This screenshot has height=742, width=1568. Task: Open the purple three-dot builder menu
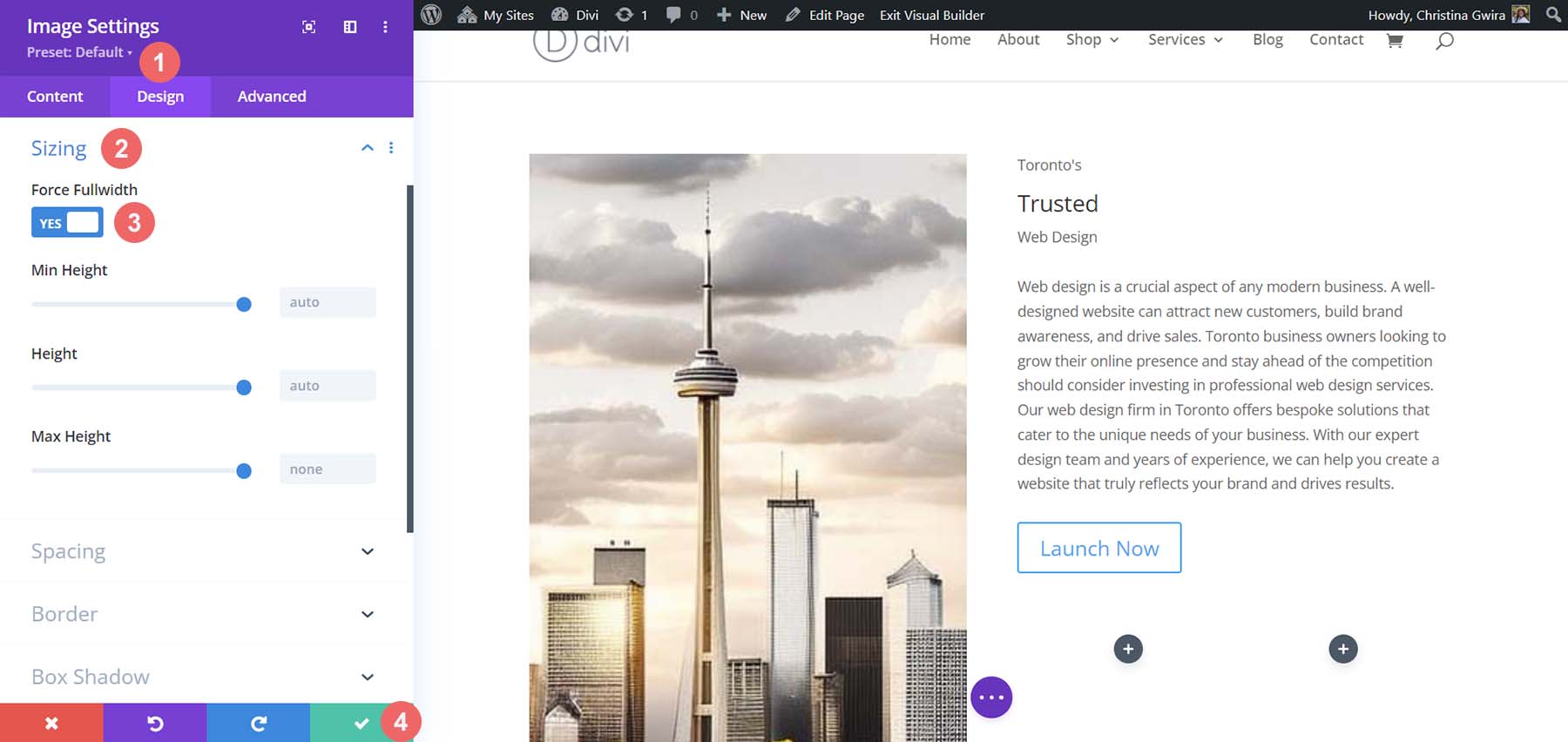coord(991,698)
